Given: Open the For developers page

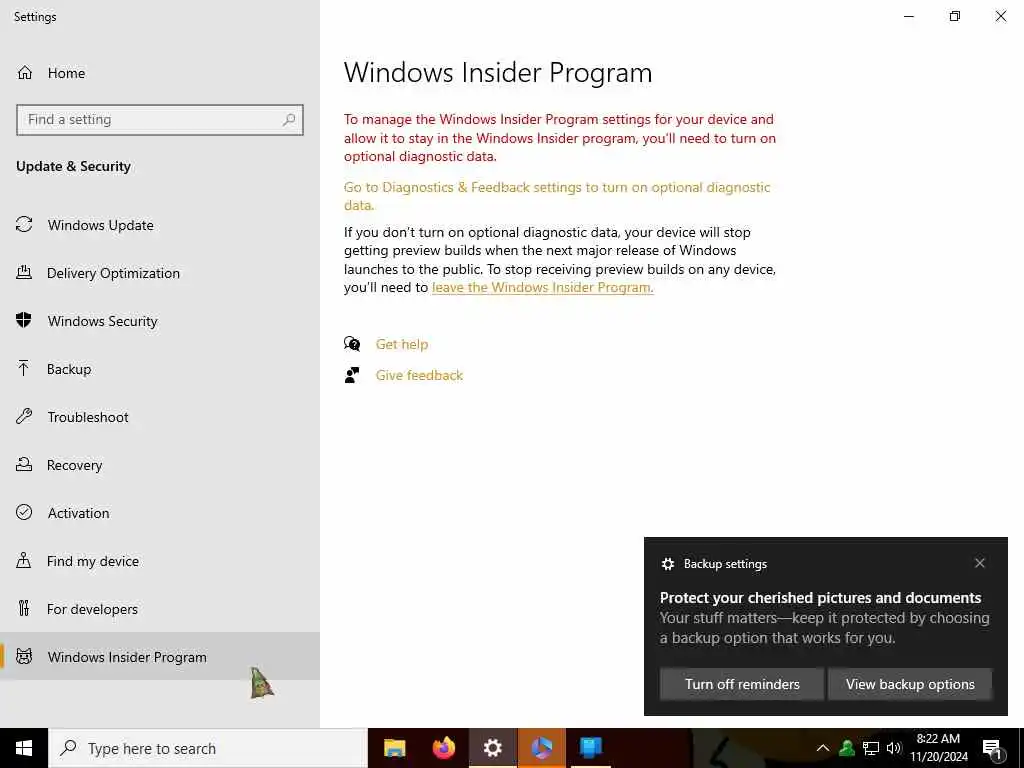Looking at the screenshot, I should click(x=160, y=609).
